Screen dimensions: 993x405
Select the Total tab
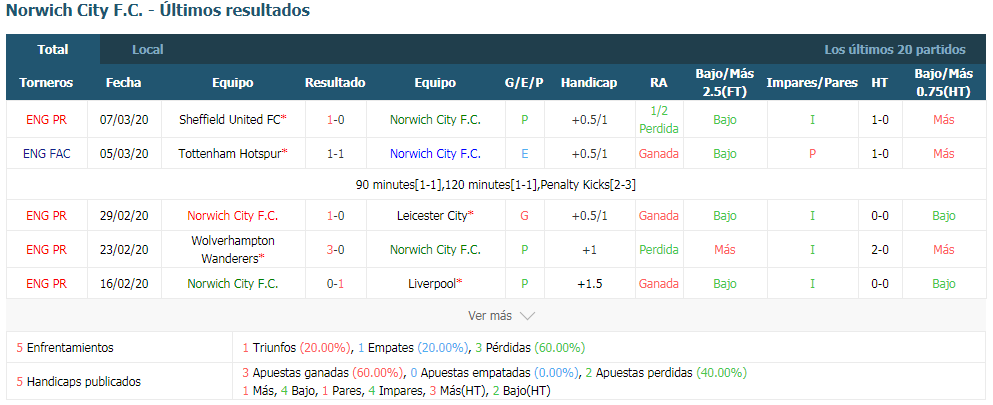click(53, 49)
